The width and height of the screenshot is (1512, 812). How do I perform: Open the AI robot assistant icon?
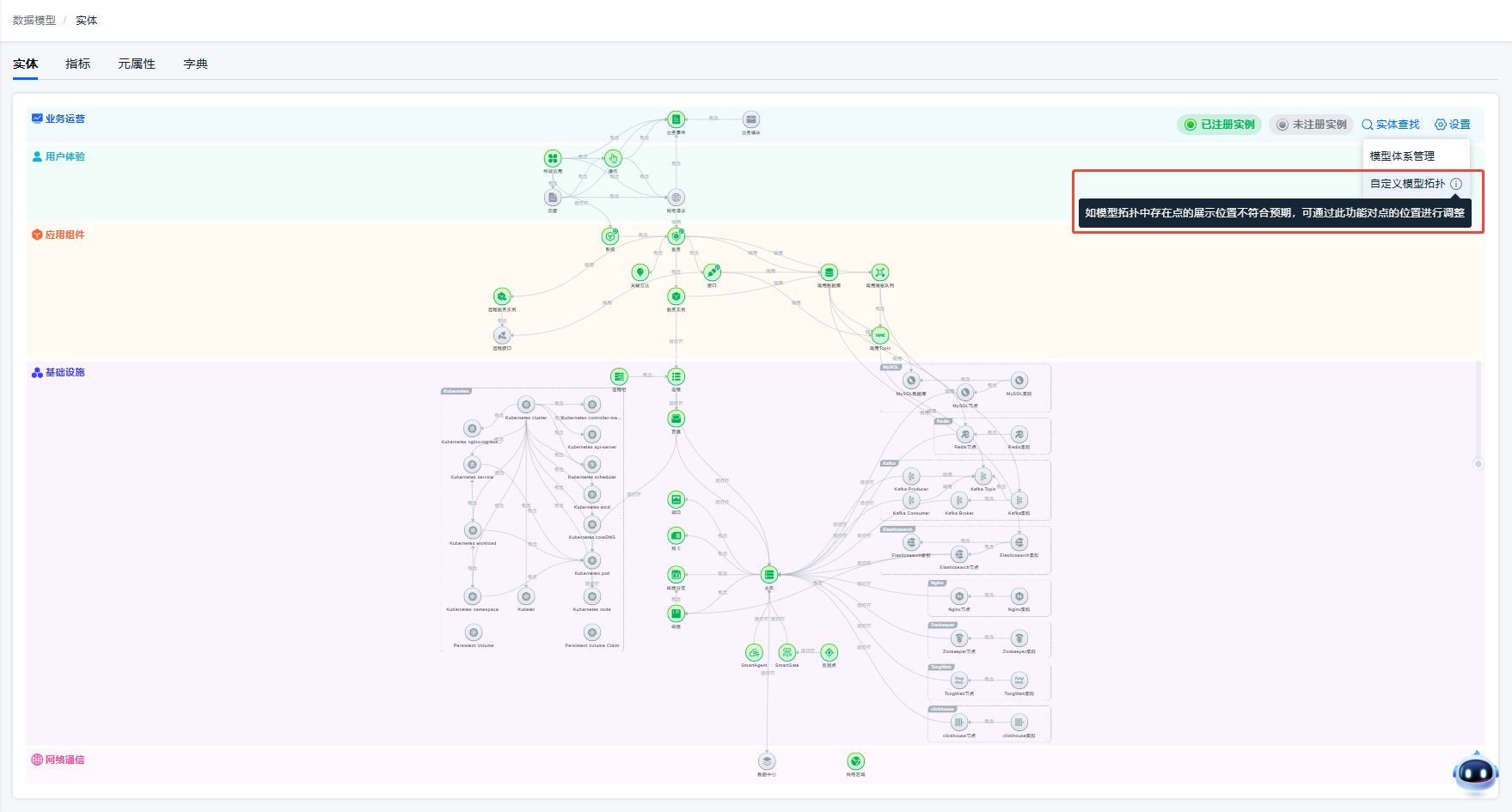1475,772
